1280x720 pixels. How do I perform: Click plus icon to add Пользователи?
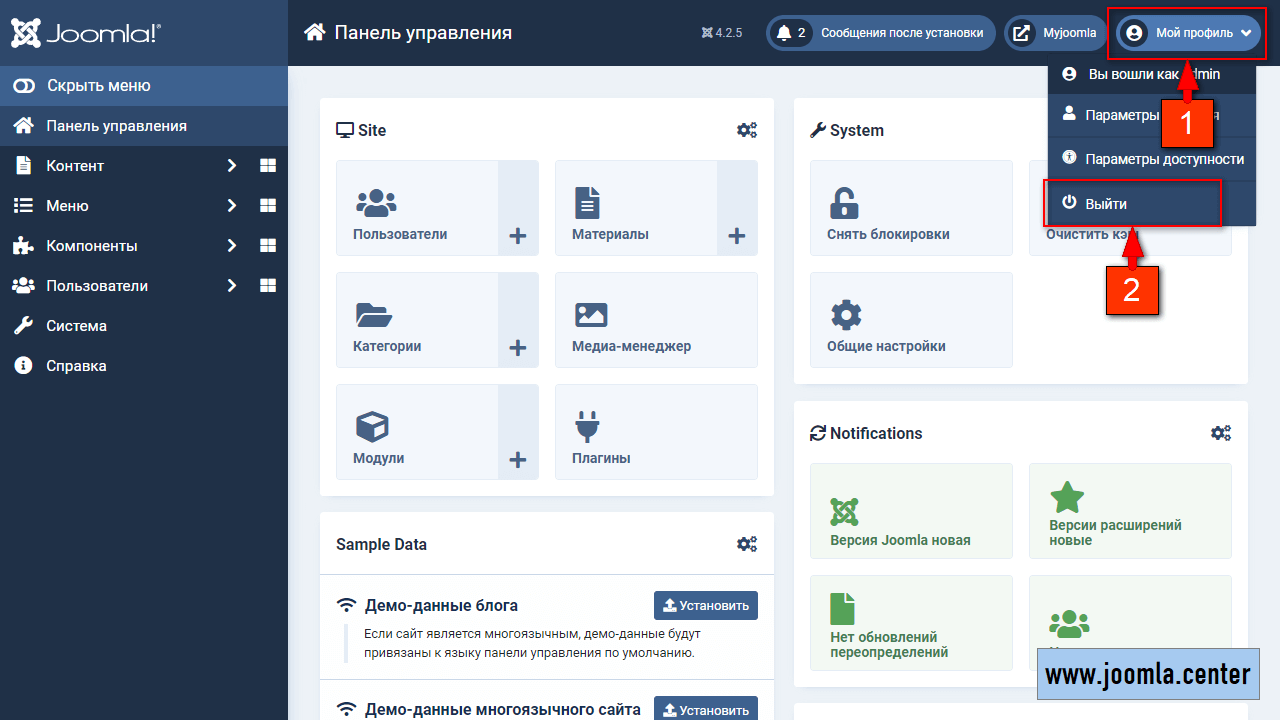tap(517, 236)
